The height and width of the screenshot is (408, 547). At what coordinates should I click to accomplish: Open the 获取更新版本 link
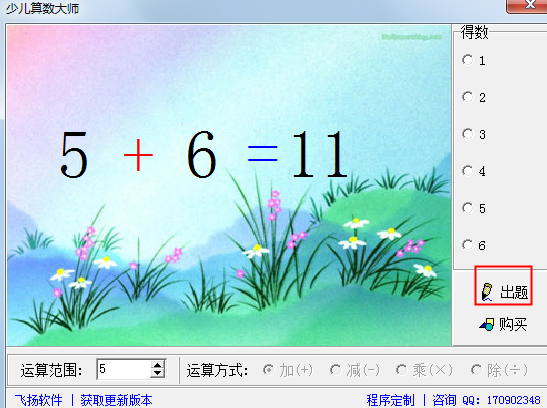116,400
